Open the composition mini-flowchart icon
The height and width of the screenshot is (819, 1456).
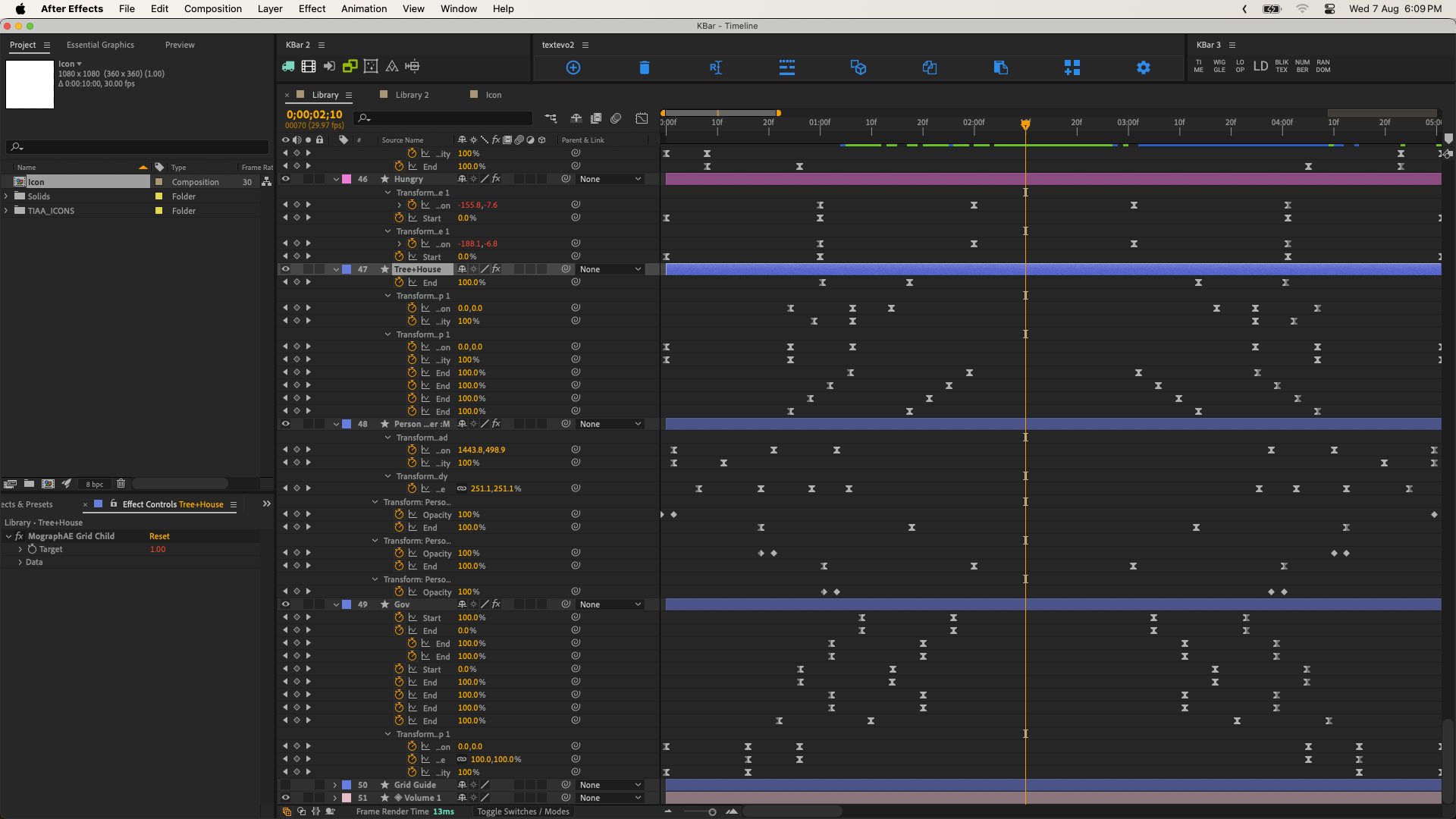(551, 118)
